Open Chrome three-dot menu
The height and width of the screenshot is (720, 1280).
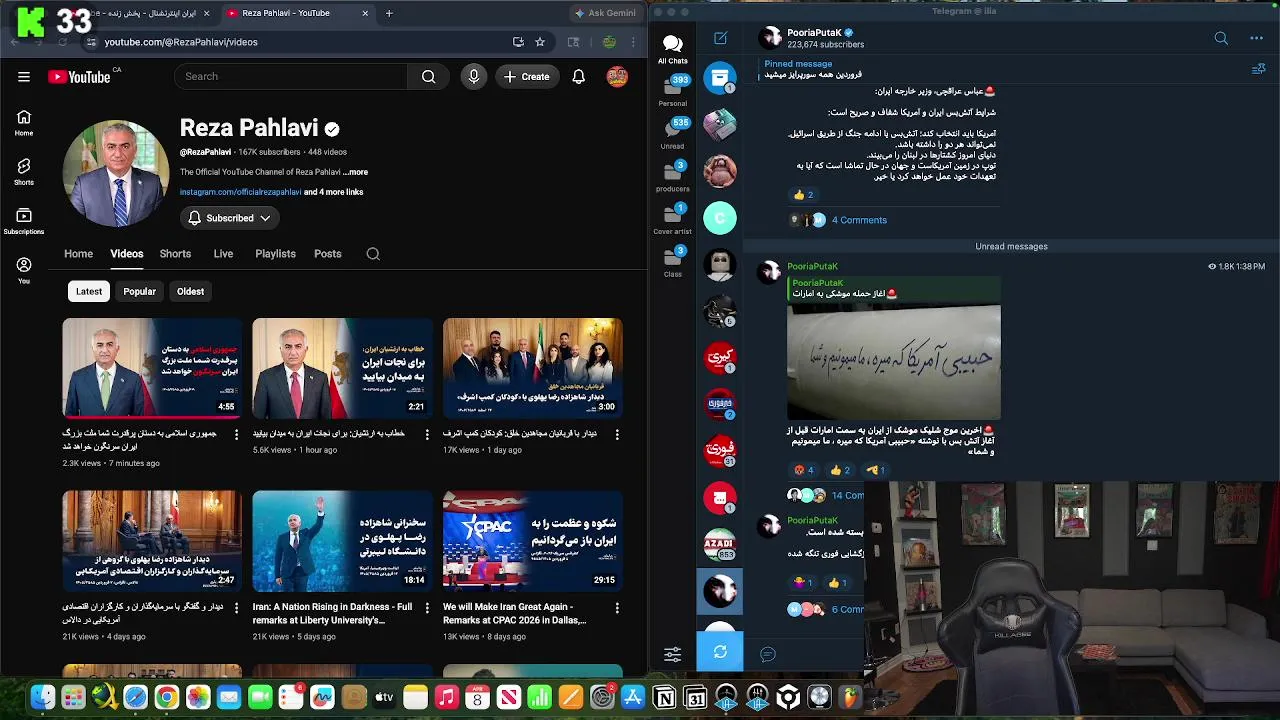tap(633, 42)
